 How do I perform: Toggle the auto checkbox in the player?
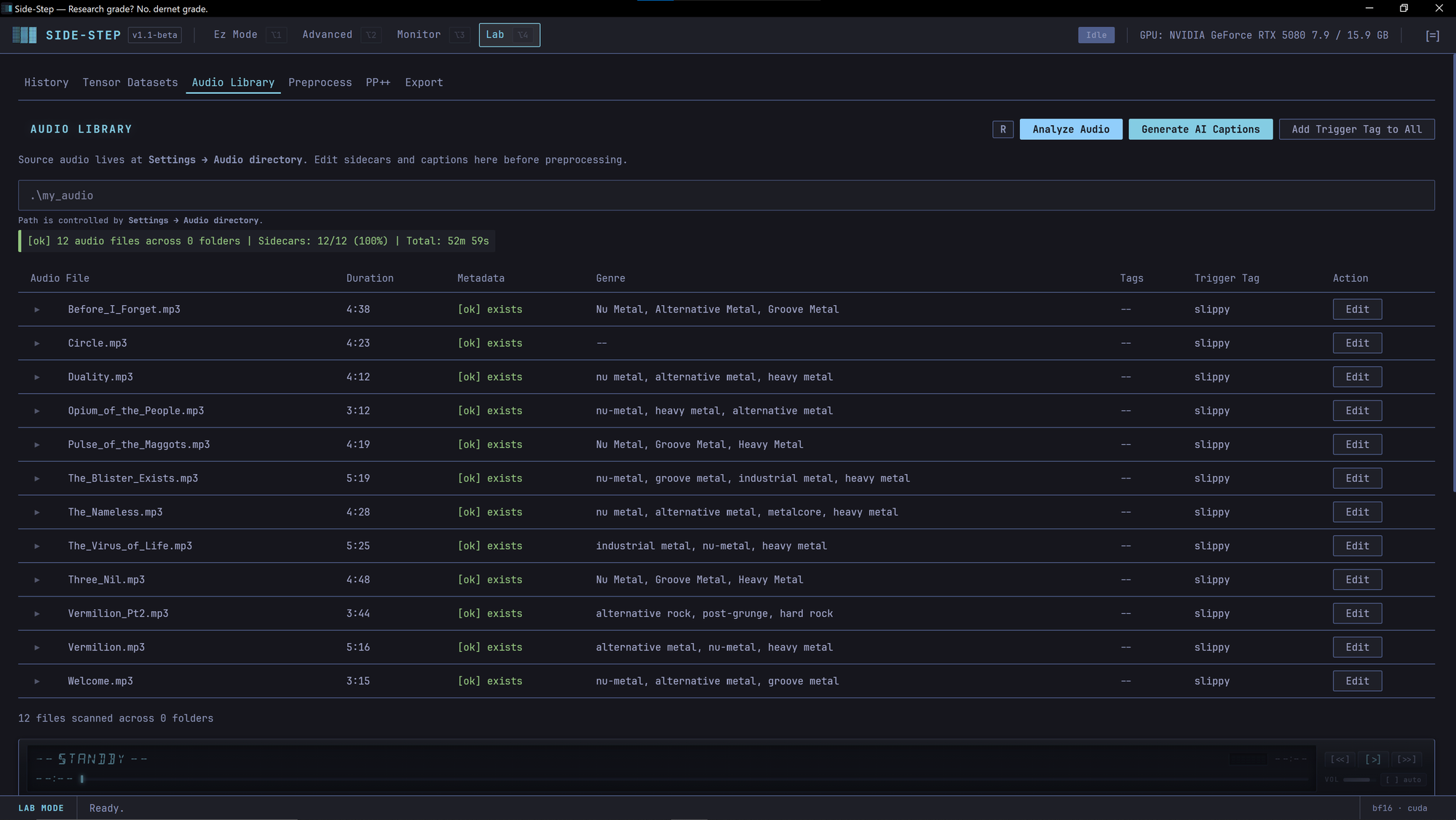pos(1402,780)
